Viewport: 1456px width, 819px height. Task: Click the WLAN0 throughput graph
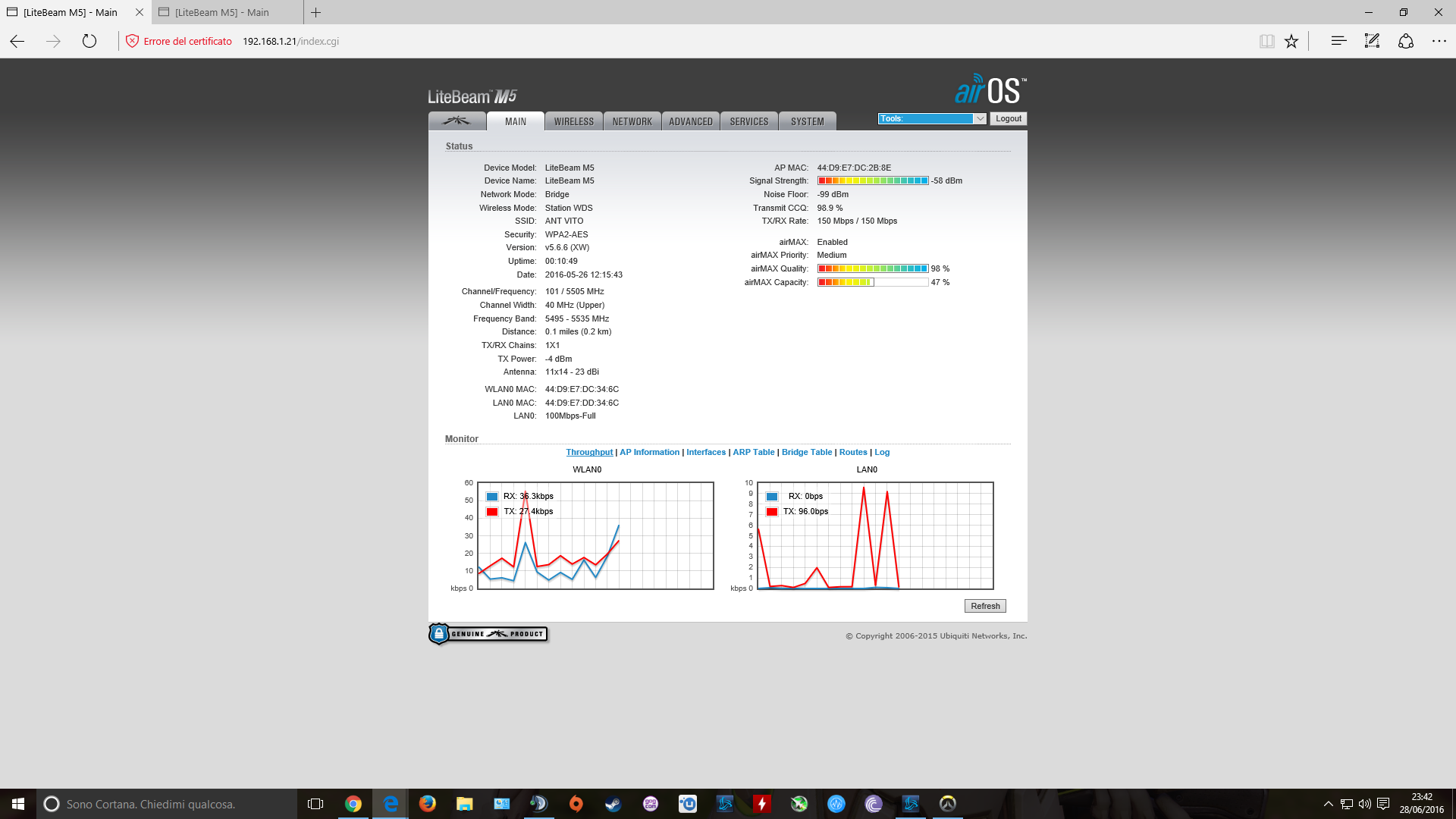[x=595, y=535]
